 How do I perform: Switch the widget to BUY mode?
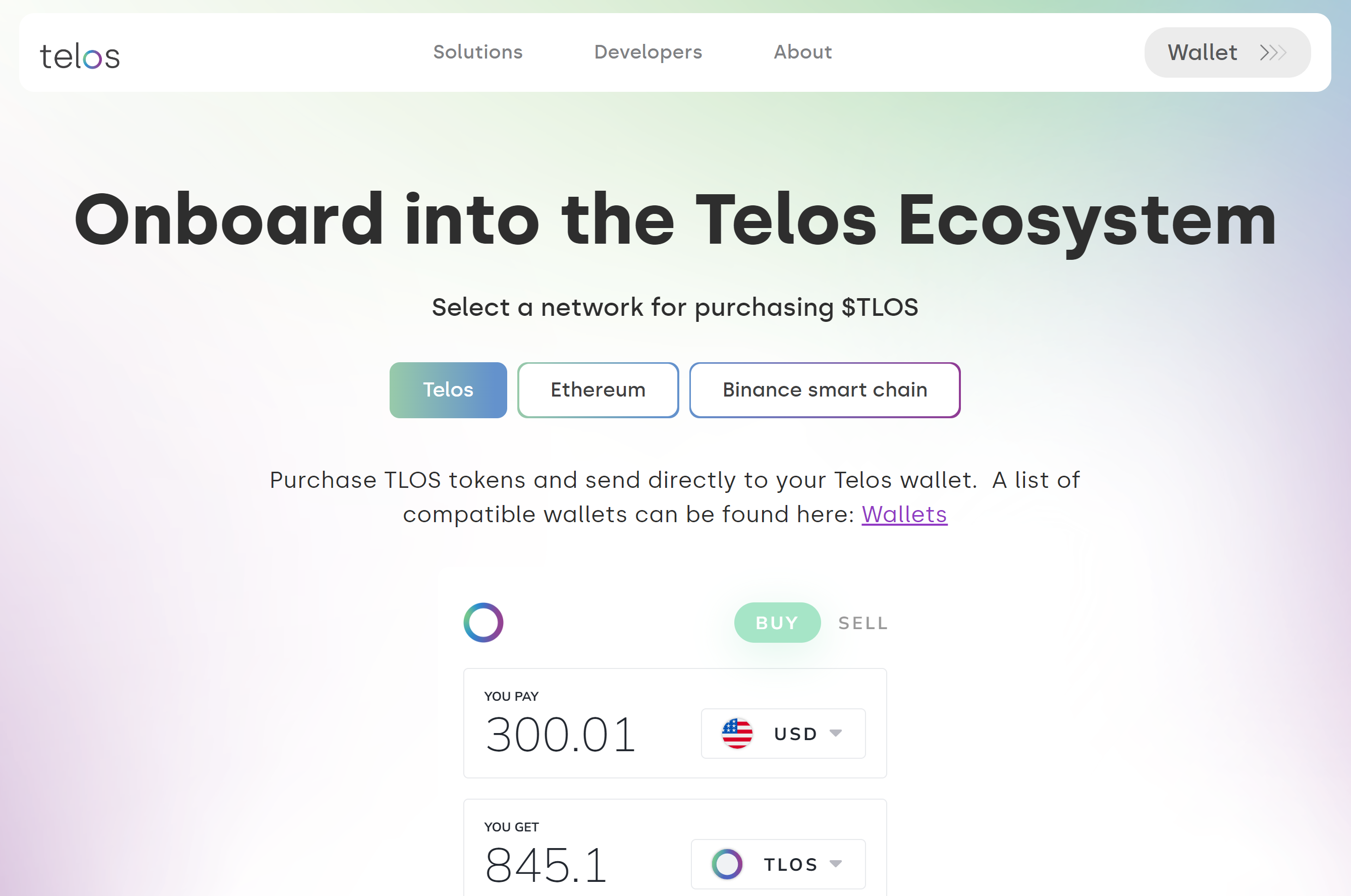[x=777, y=623]
